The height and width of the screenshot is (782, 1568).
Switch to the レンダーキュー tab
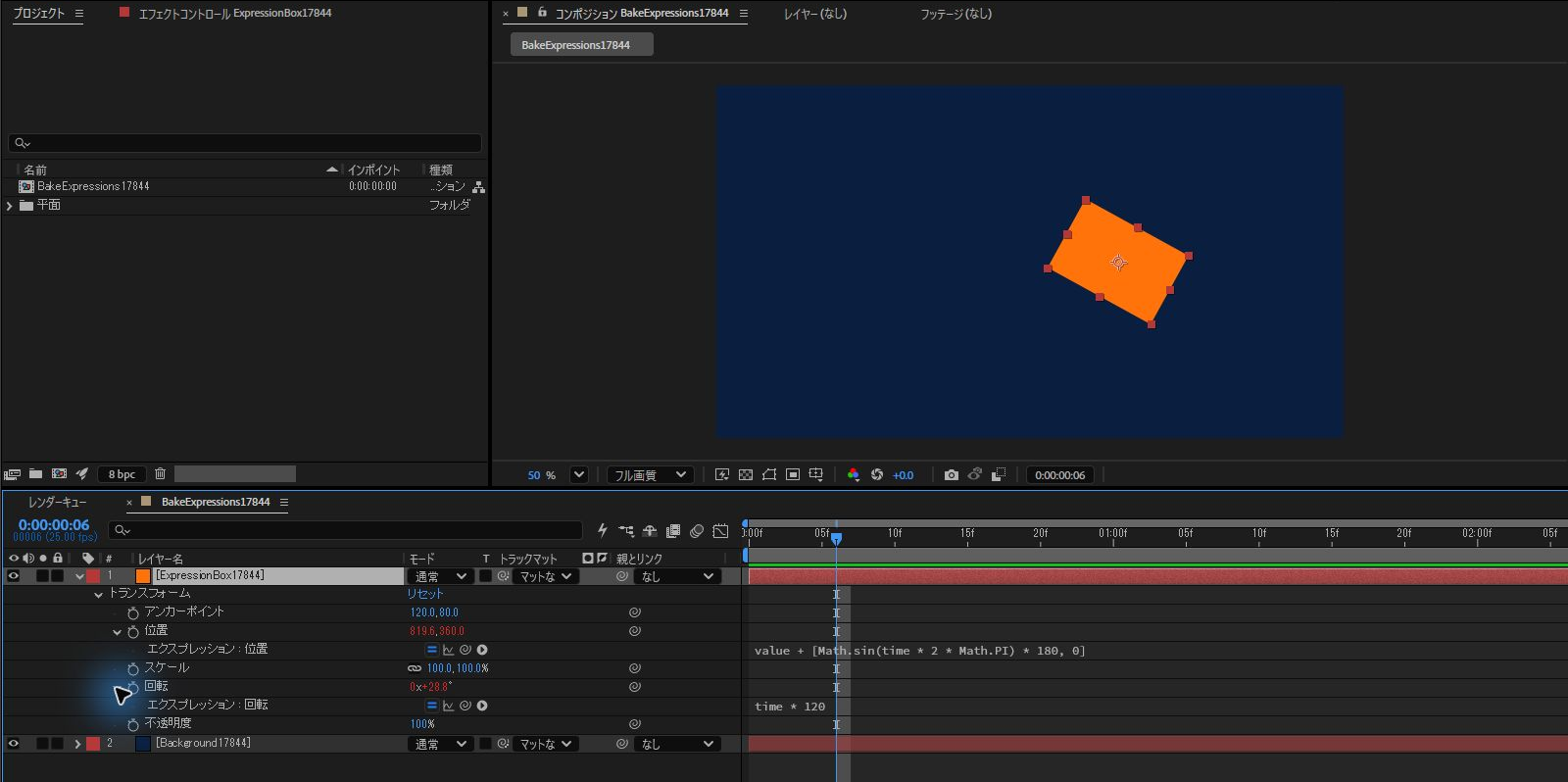click(57, 502)
